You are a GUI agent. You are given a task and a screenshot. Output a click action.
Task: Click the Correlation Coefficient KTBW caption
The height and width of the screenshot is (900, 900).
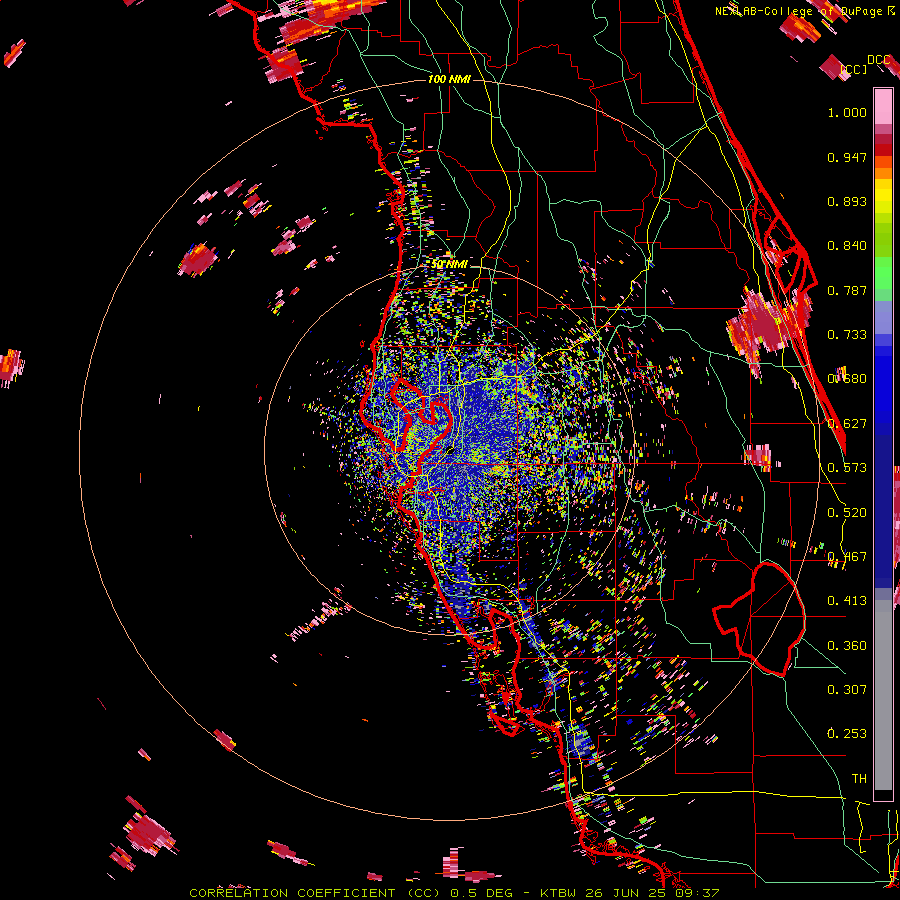click(454, 893)
